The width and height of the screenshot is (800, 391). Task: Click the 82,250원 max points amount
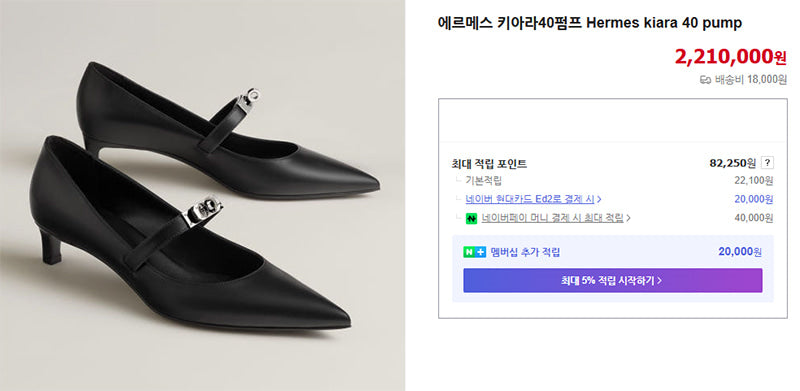coord(733,163)
